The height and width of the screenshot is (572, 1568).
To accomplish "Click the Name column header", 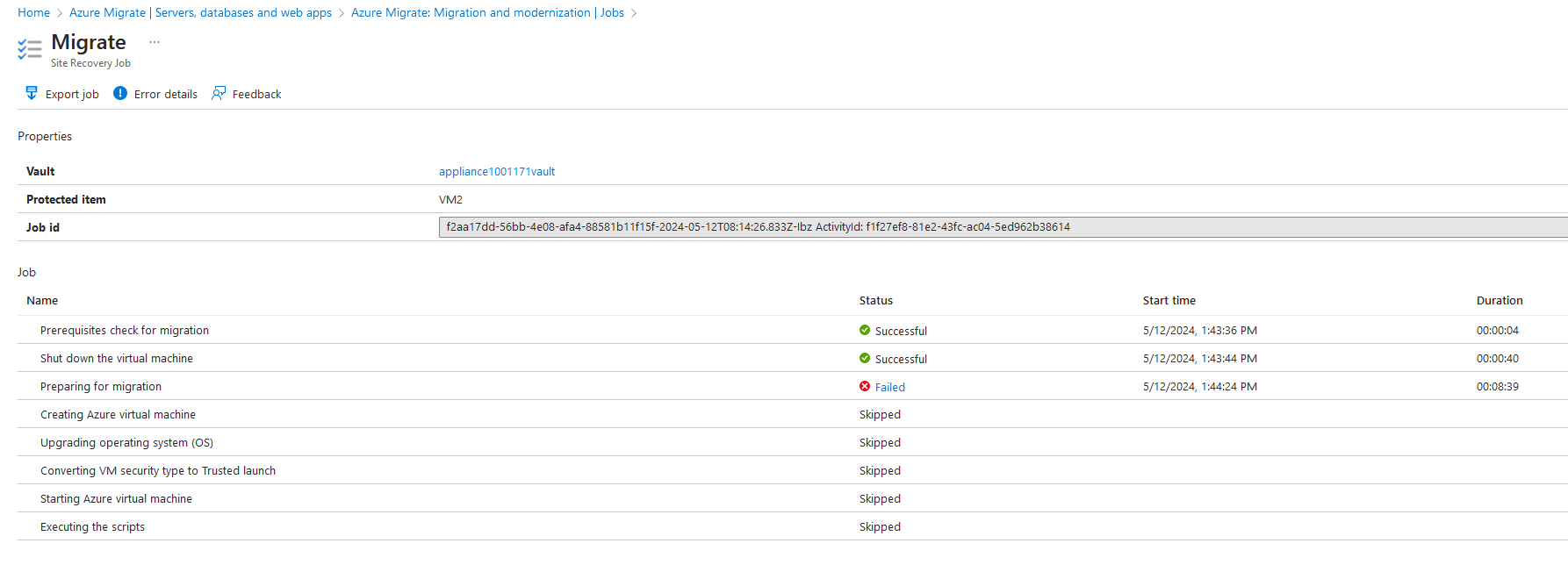I will pyautogui.click(x=42, y=300).
